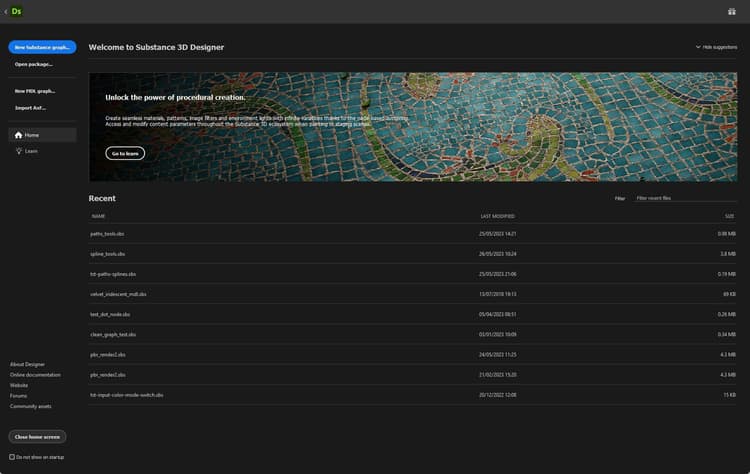Click the 69 KB size cell

pos(729,294)
